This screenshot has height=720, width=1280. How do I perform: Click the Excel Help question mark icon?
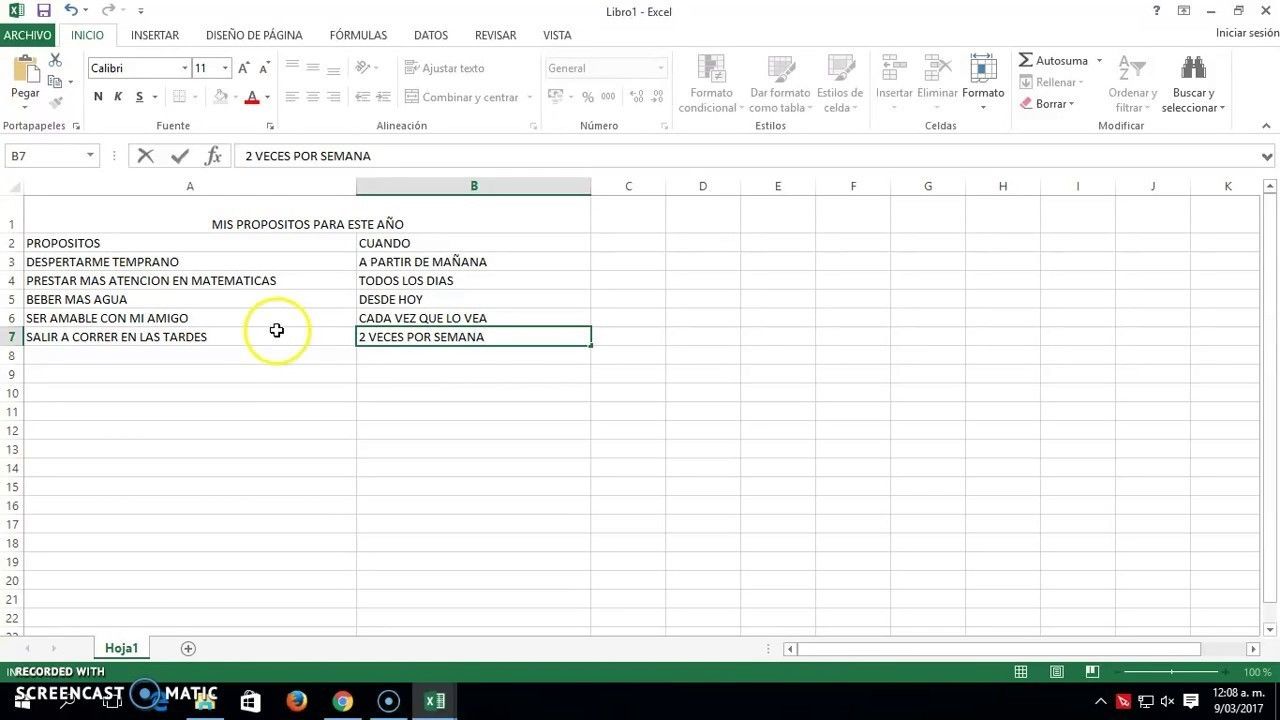coord(1157,11)
